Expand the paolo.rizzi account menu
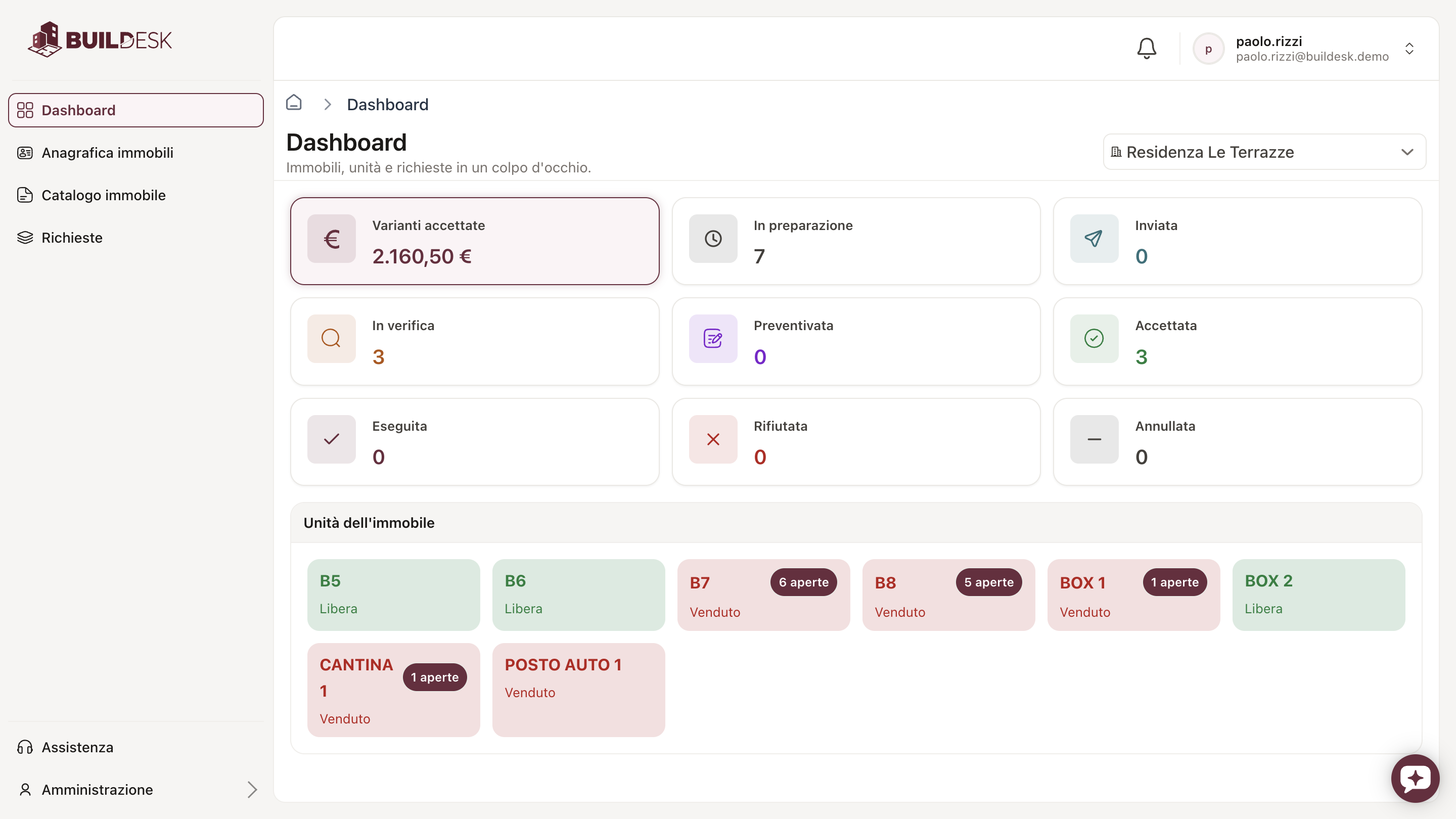1456x819 pixels. (1409, 49)
